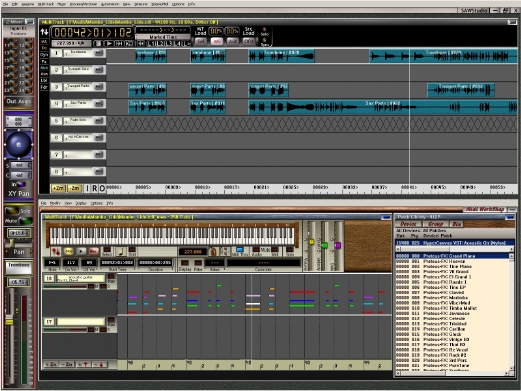Click the +Zm zoom in button in MultiTrack
The height and width of the screenshot is (391, 521).
tap(58, 188)
